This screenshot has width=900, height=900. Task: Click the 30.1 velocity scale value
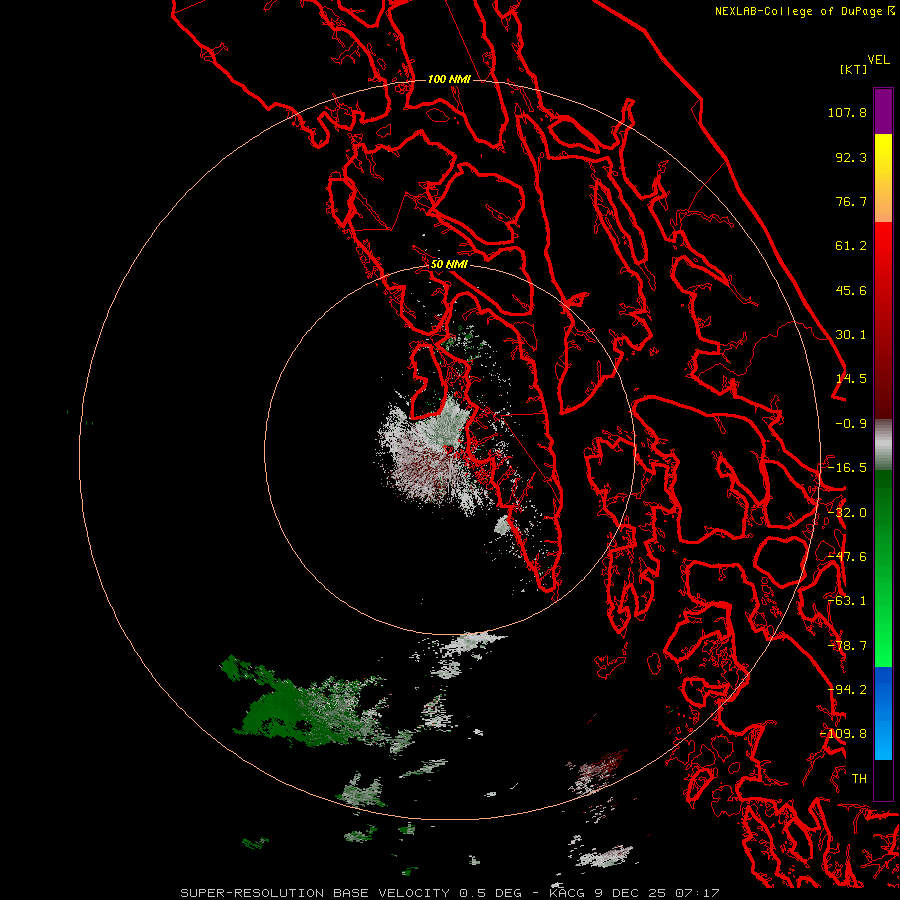click(x=851, y=335)
